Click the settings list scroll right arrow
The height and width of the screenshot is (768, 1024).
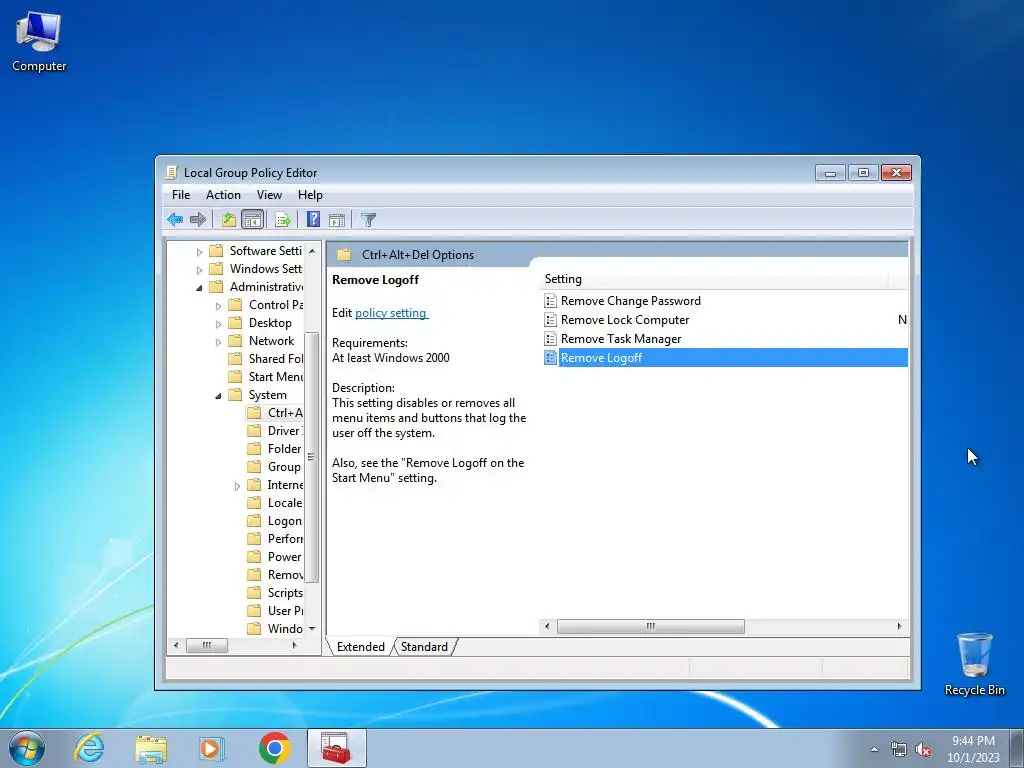899,626
